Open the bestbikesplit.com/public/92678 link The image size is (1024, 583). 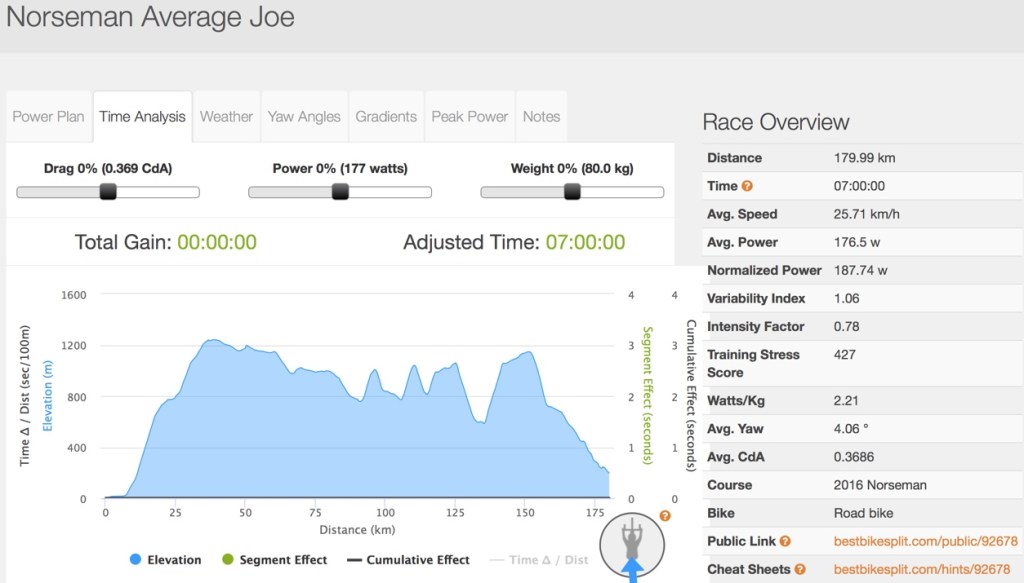pyautogui.click(x=925, y=541)
